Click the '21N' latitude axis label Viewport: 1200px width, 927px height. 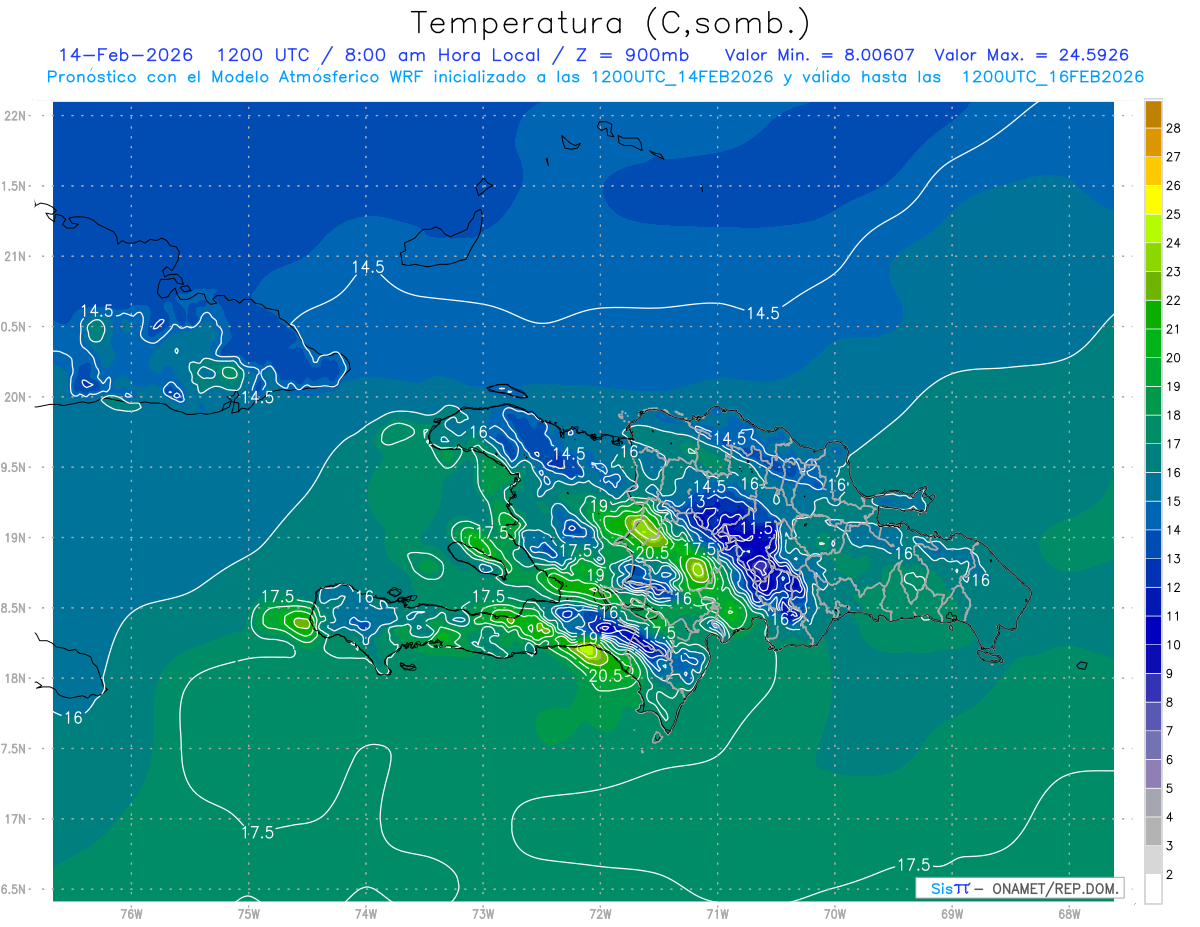[x=15, y=256]
